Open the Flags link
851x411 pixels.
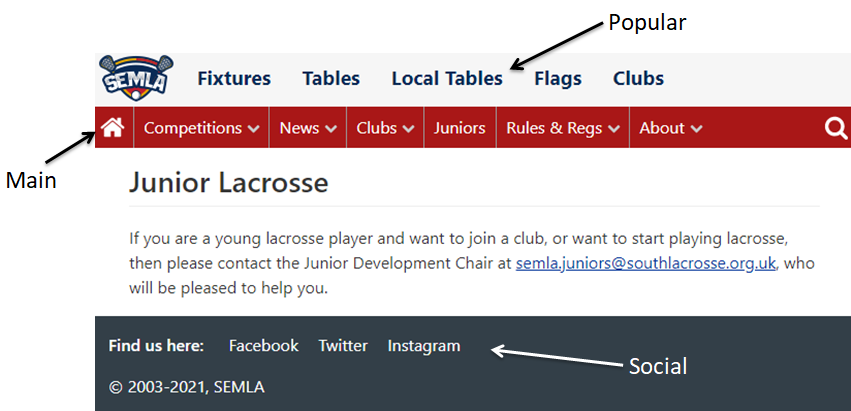(558, 79)
